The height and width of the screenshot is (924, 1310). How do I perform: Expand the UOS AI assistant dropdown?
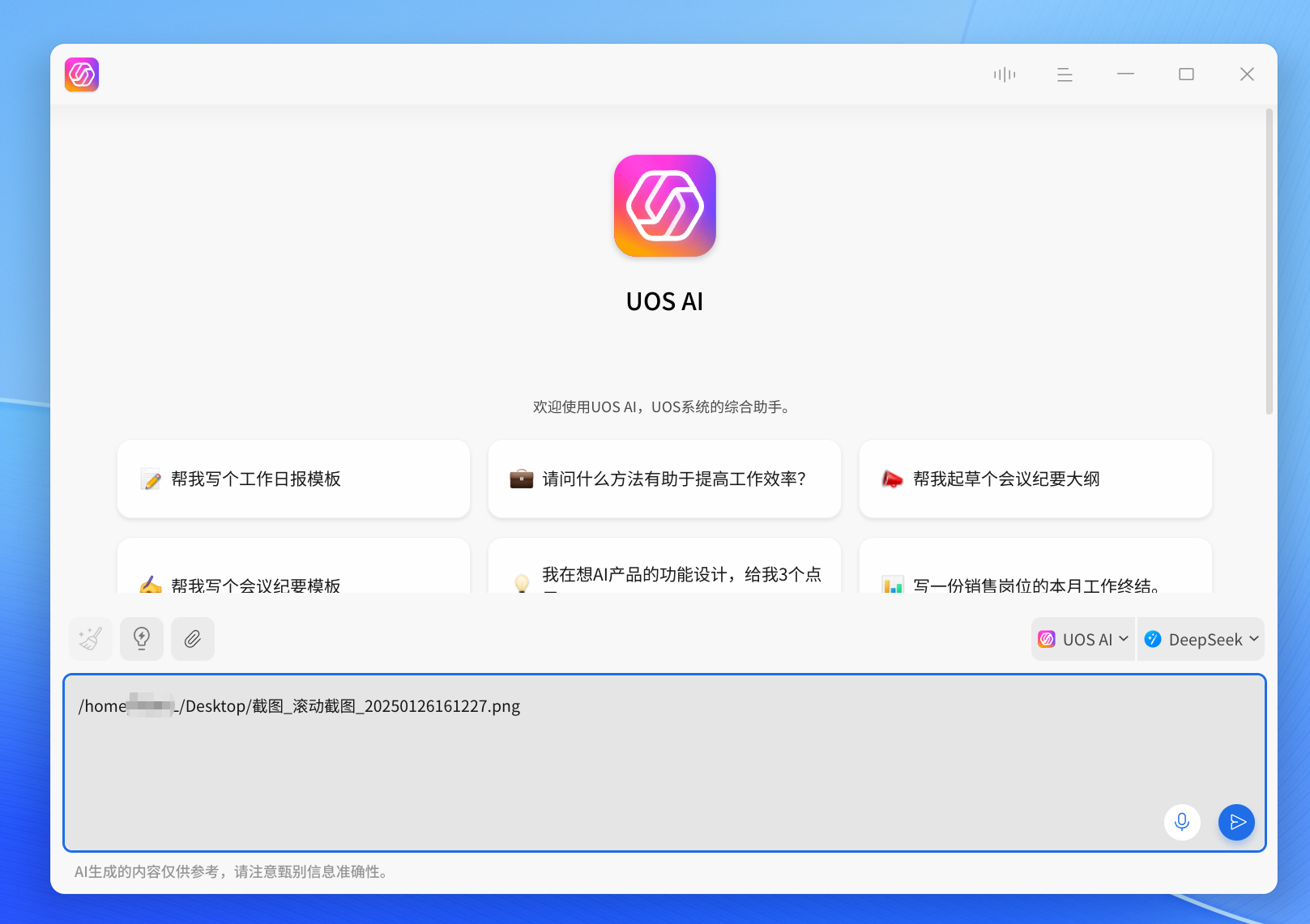click(x=1083, y=639)
